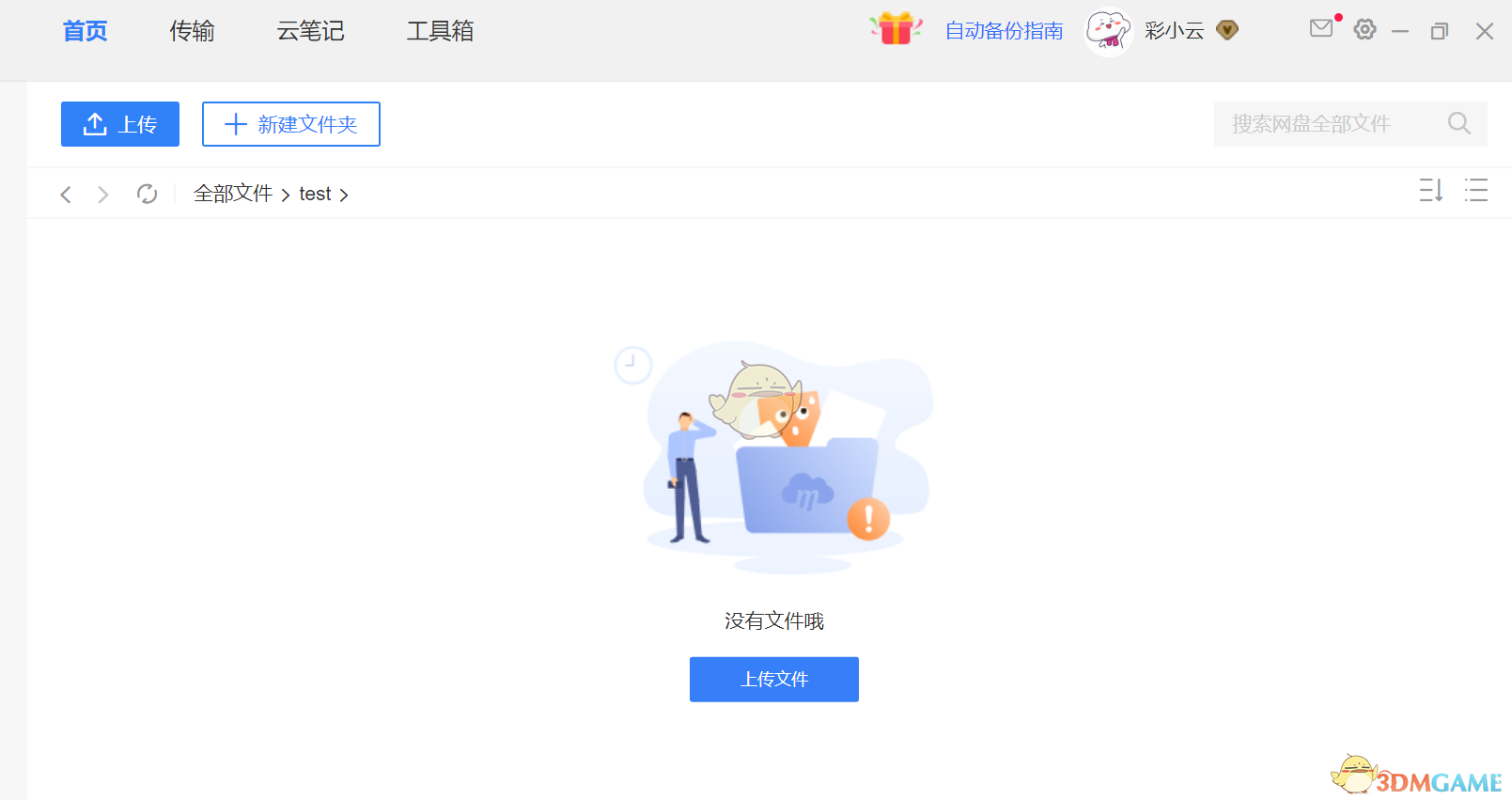Open the sort order icon
Image resolution: width=1512 pixels, height=800 pixels.
(x=1430, y=190)
